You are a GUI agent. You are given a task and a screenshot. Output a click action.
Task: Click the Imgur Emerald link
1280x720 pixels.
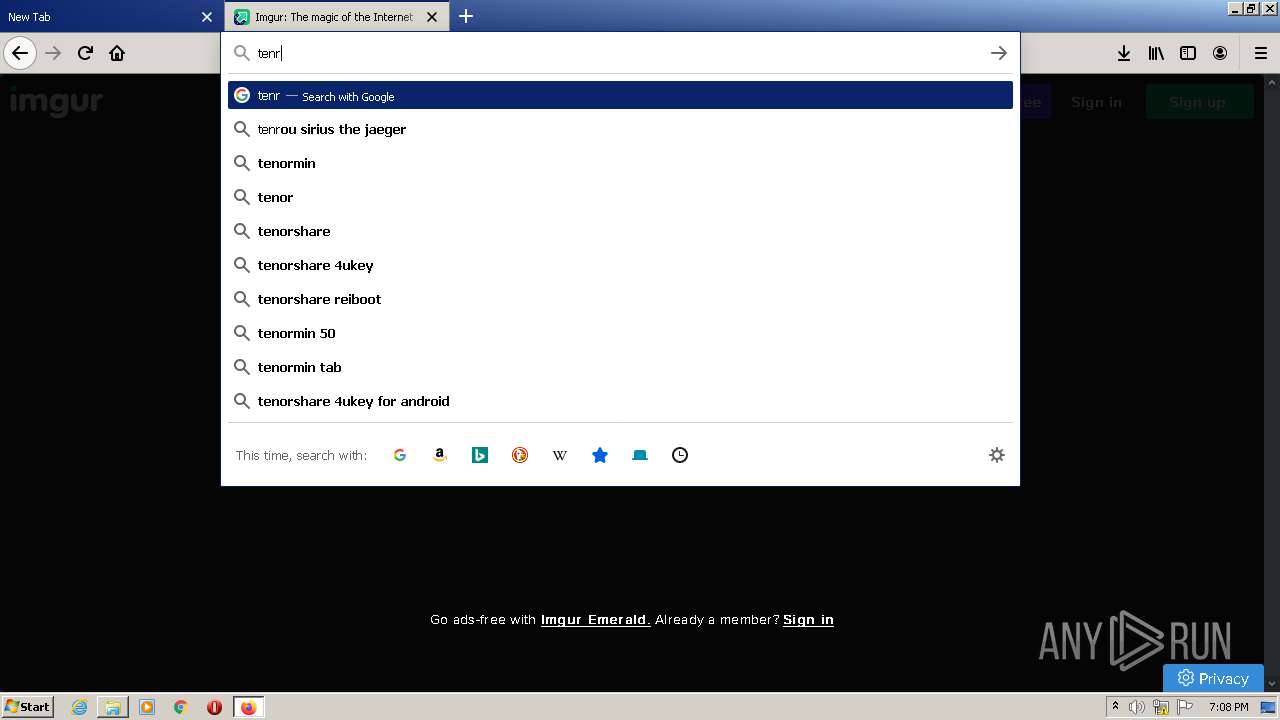pyautogui.click(x=596, y=620)
